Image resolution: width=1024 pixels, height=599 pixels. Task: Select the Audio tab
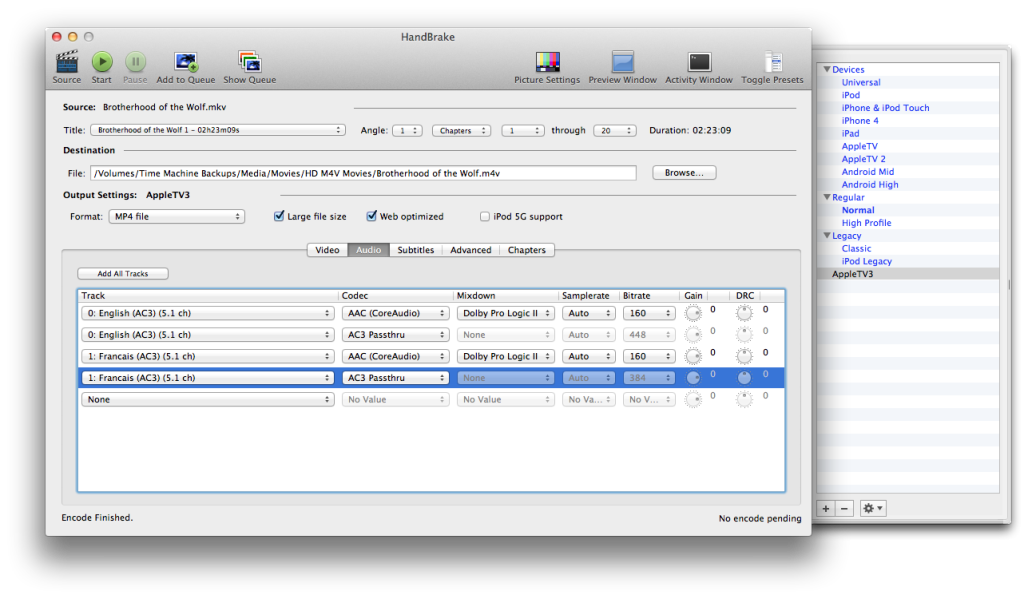click(368, 250)
